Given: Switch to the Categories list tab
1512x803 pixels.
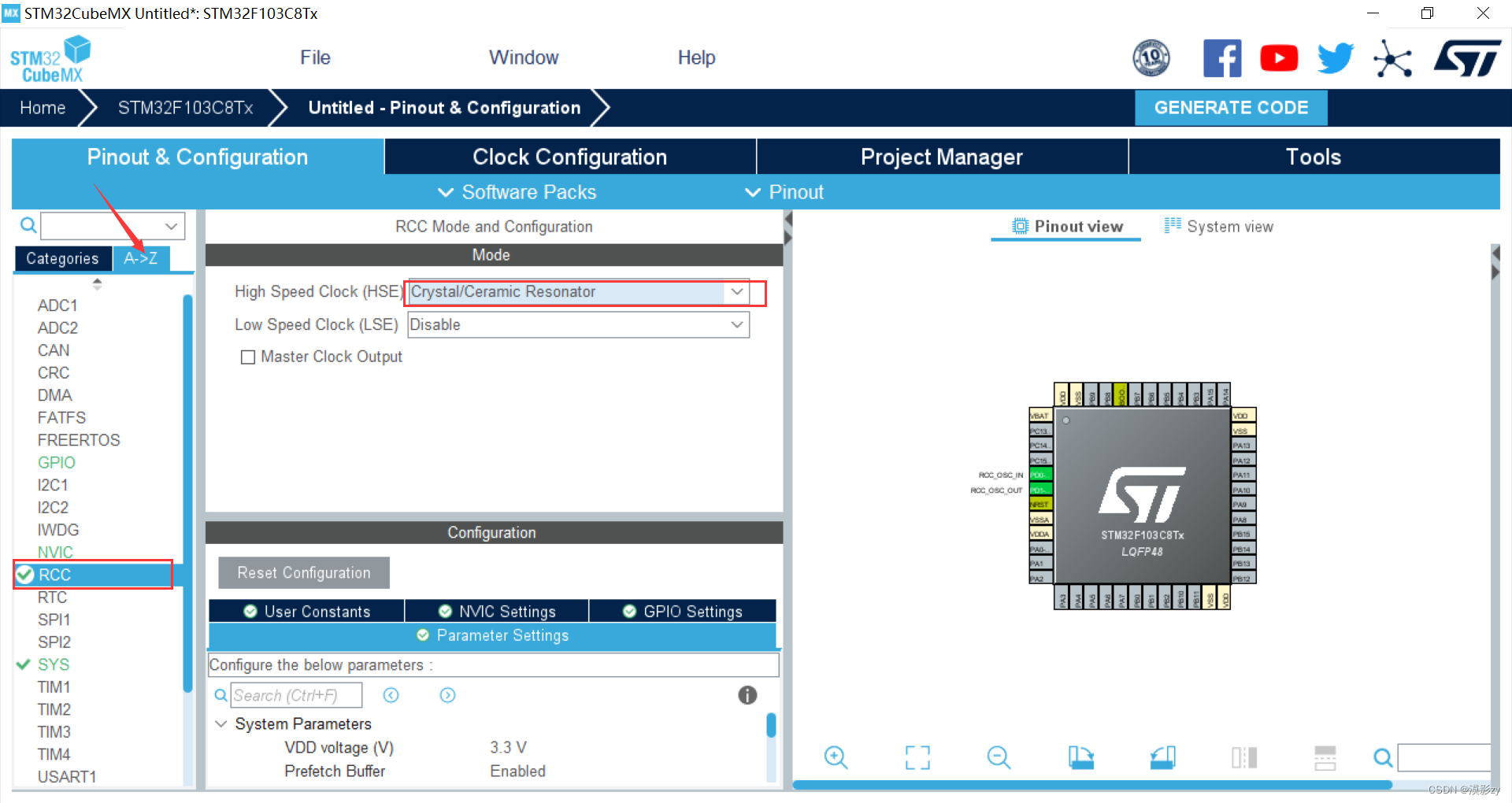Looking at the screenshot, I should pyautogui.click(x=62, y=258).
